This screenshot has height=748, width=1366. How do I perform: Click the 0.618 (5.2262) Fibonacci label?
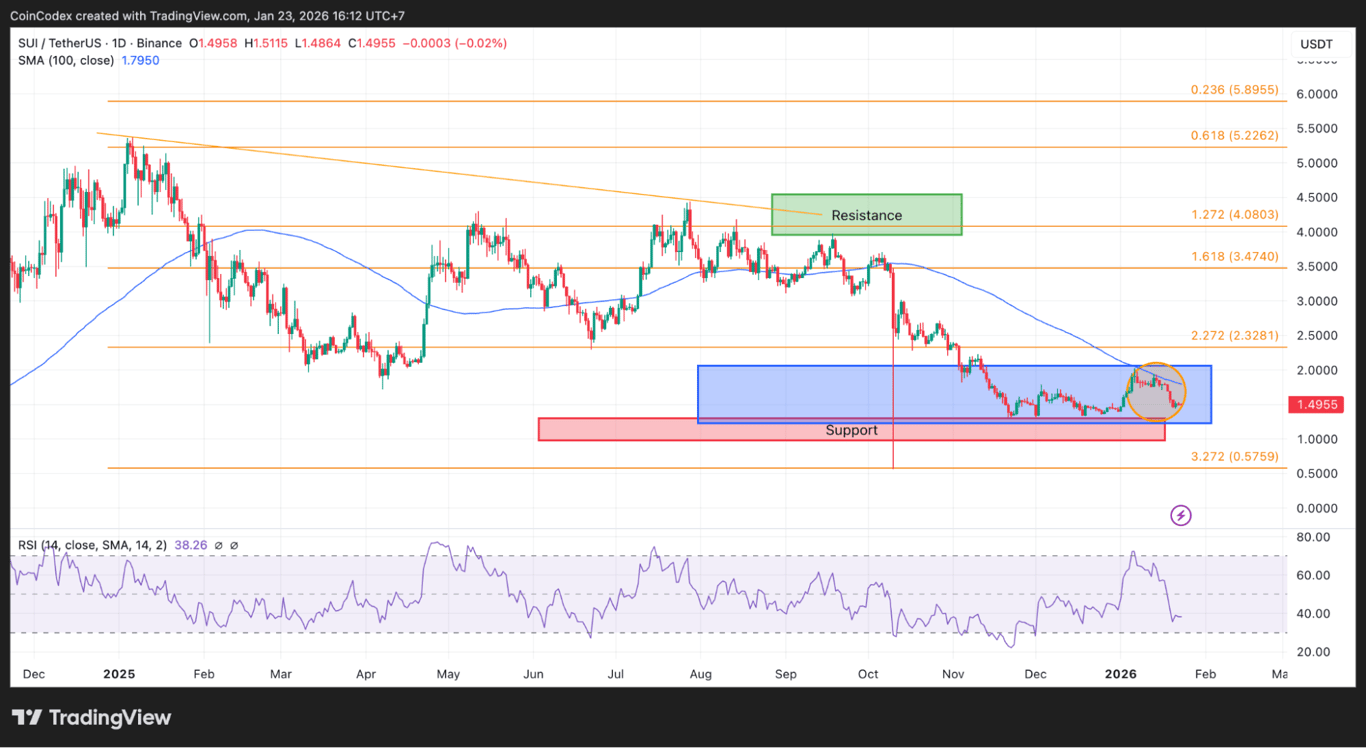(x=1234, y=135)
